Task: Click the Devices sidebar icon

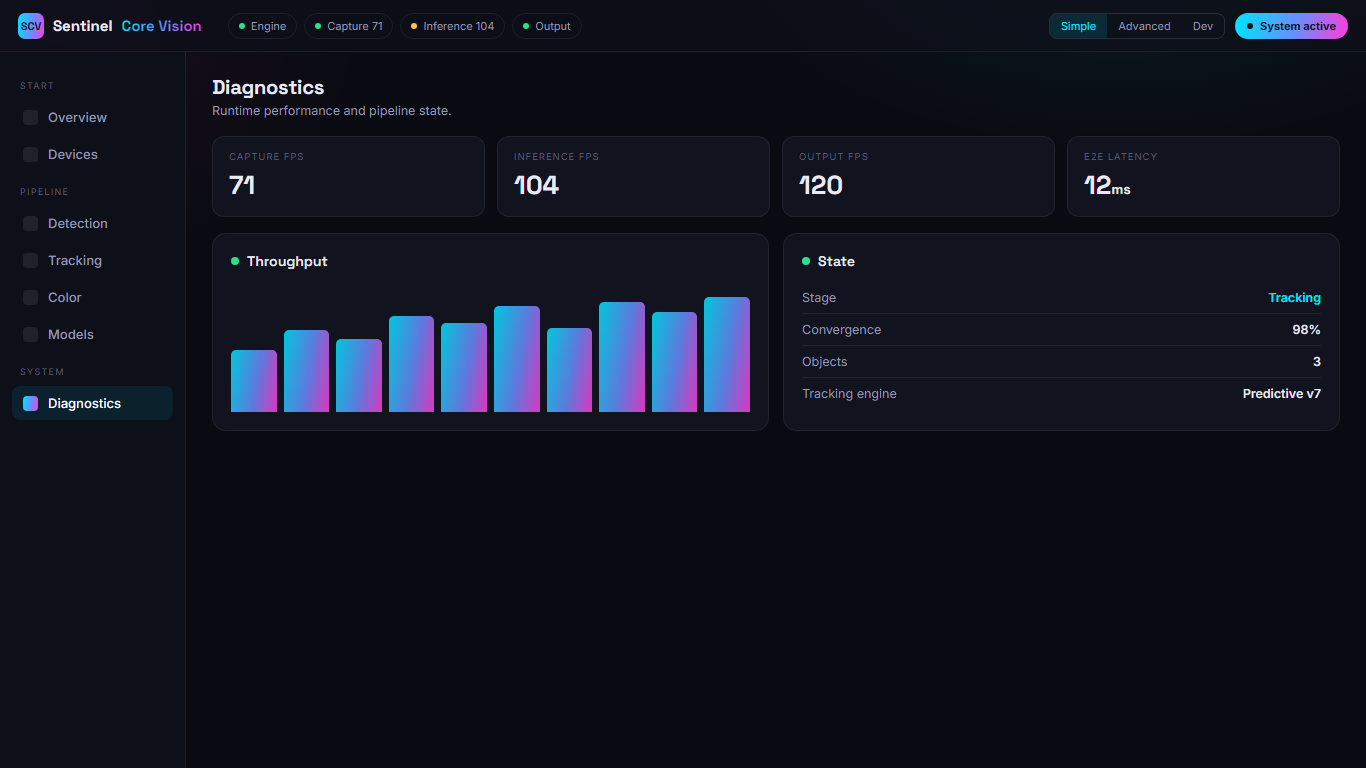Action: [x=31, y=155]
